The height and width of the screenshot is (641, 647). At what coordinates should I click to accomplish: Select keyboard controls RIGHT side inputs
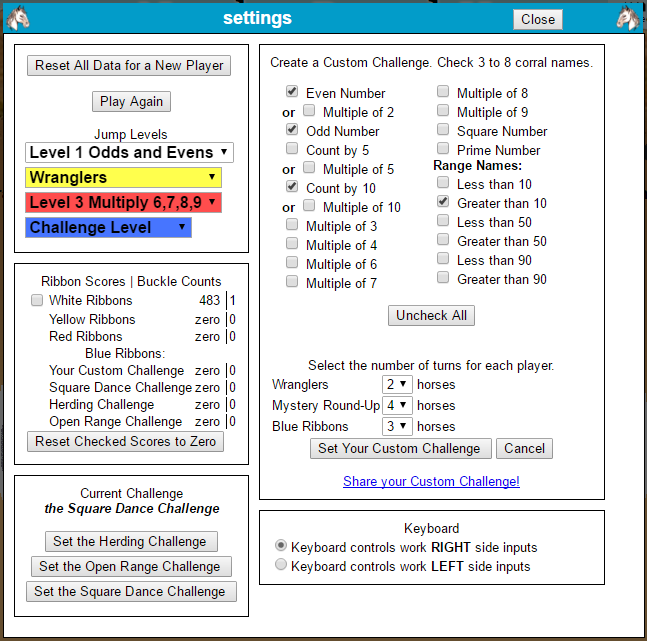pos(281,547)
